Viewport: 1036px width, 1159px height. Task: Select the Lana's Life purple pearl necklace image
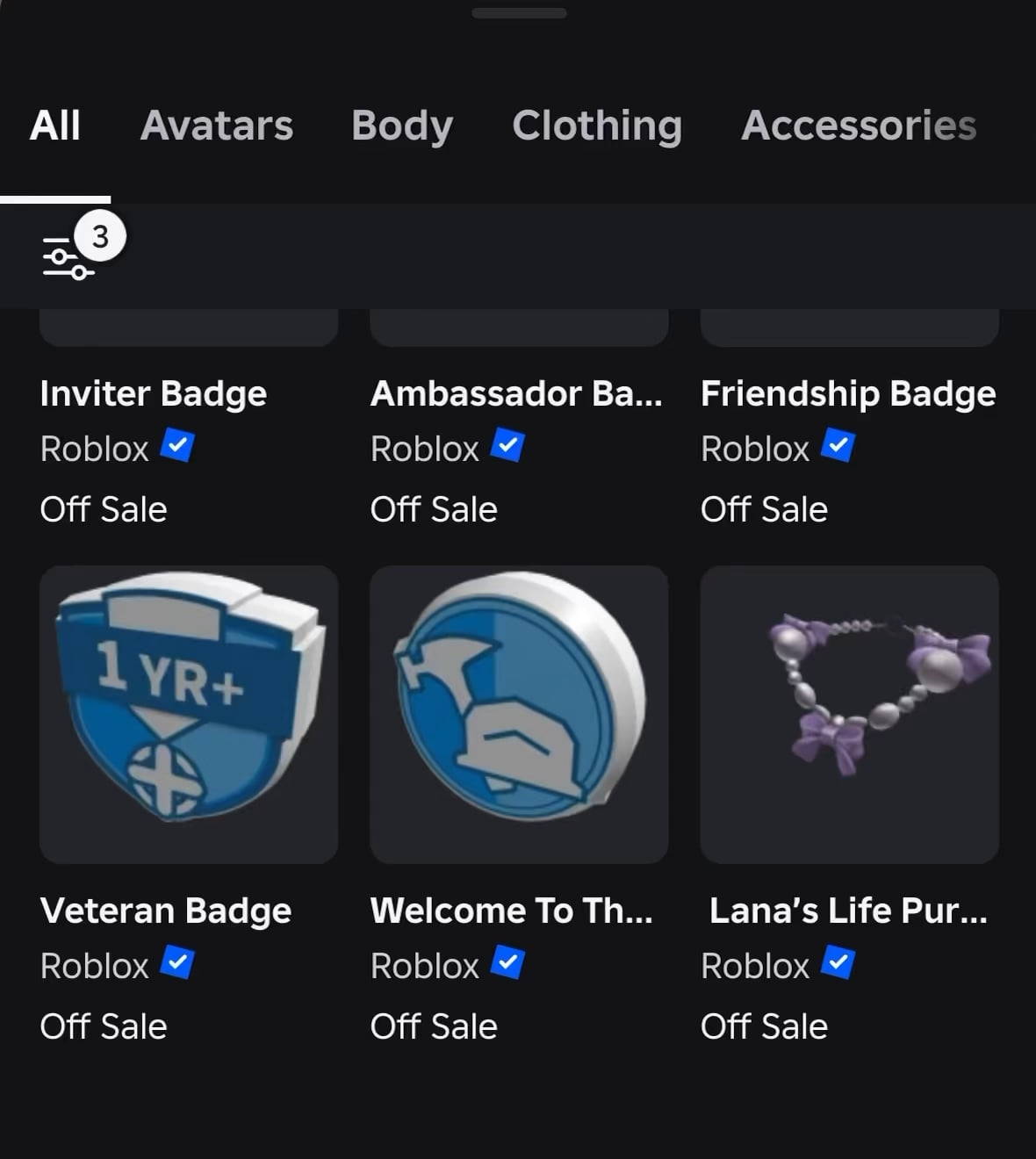[x=849, y=714]
